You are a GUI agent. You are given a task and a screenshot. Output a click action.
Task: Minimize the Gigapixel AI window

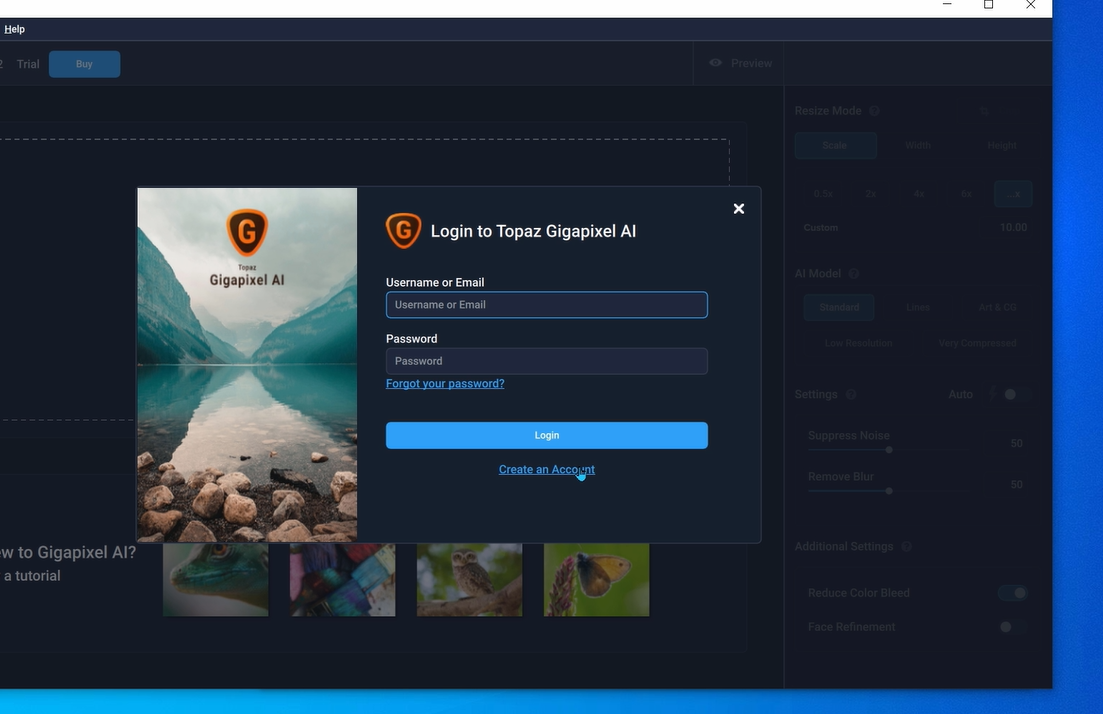(947, 5)
